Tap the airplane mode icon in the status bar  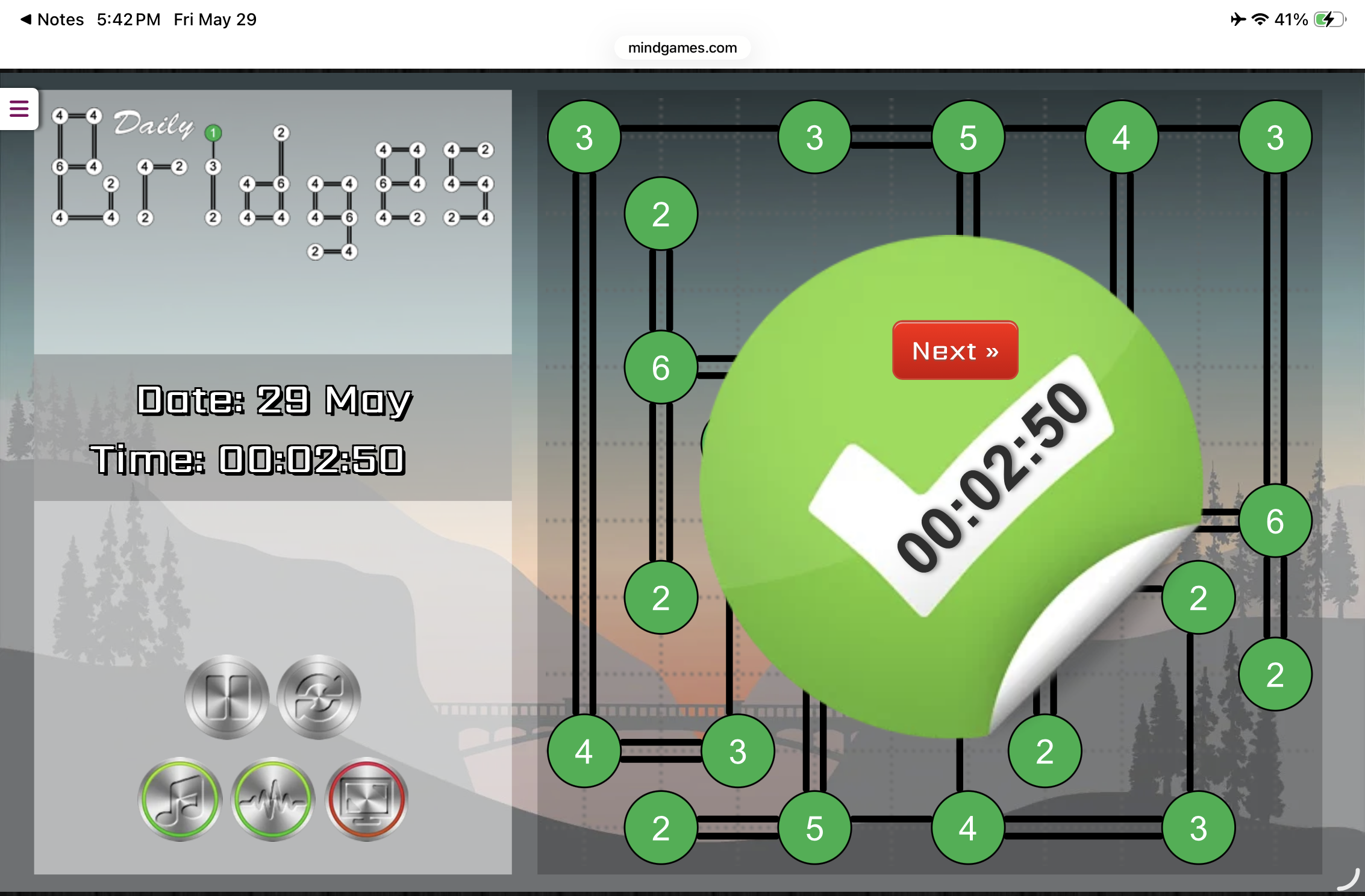1238,19
